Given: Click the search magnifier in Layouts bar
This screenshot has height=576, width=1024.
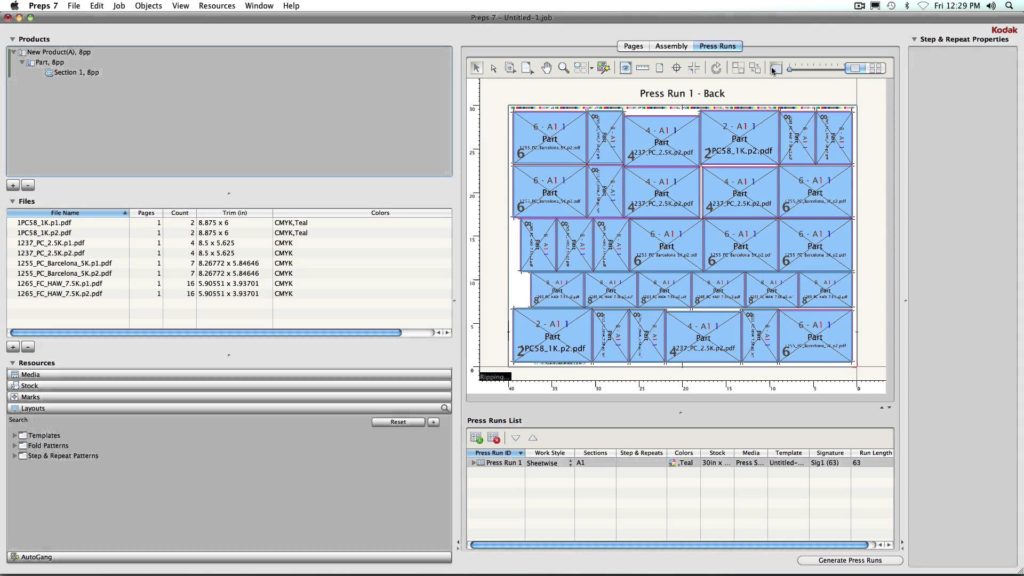Looking at the screenshot, I should click(x=445, y=408).
